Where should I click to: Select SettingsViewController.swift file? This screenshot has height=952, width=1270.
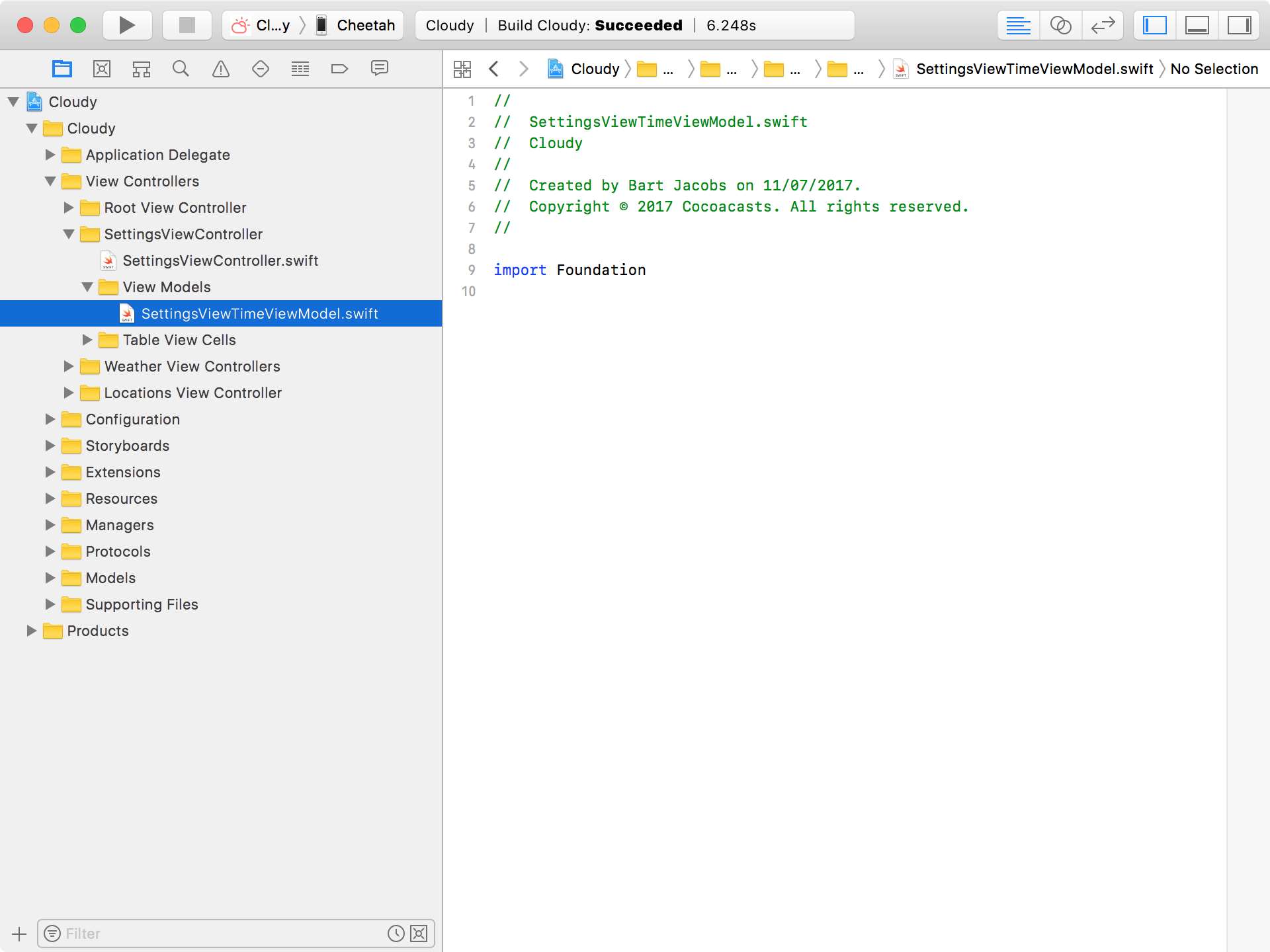tap(221, 260)
